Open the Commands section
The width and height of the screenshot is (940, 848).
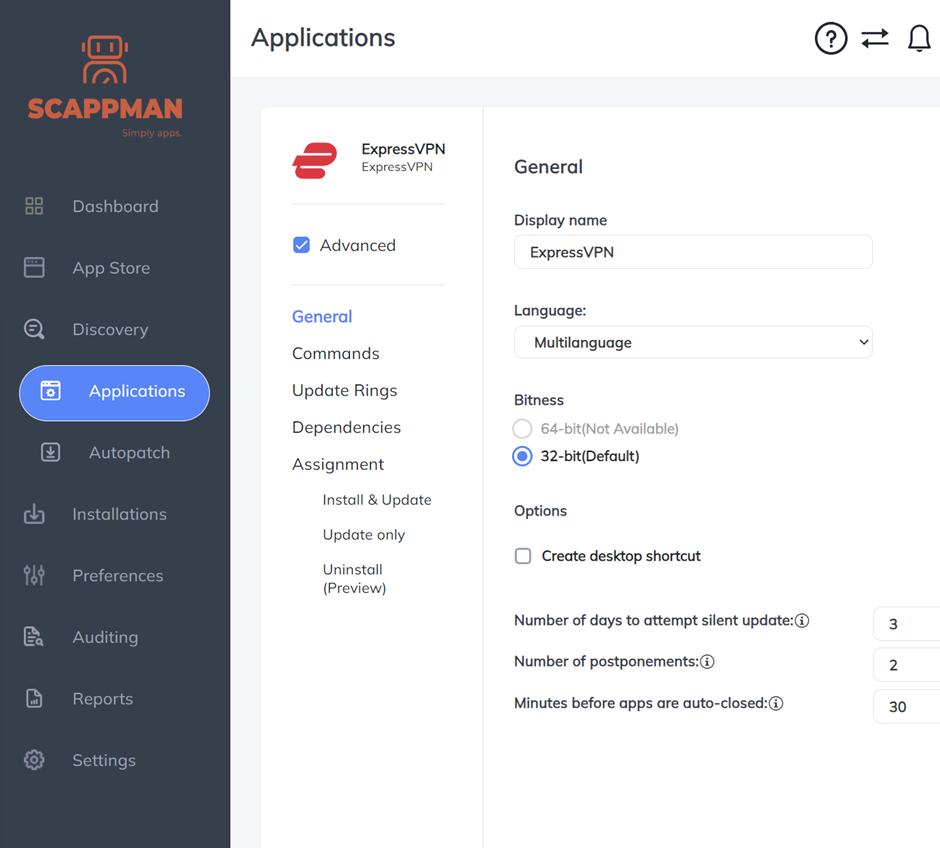point(335,353)
